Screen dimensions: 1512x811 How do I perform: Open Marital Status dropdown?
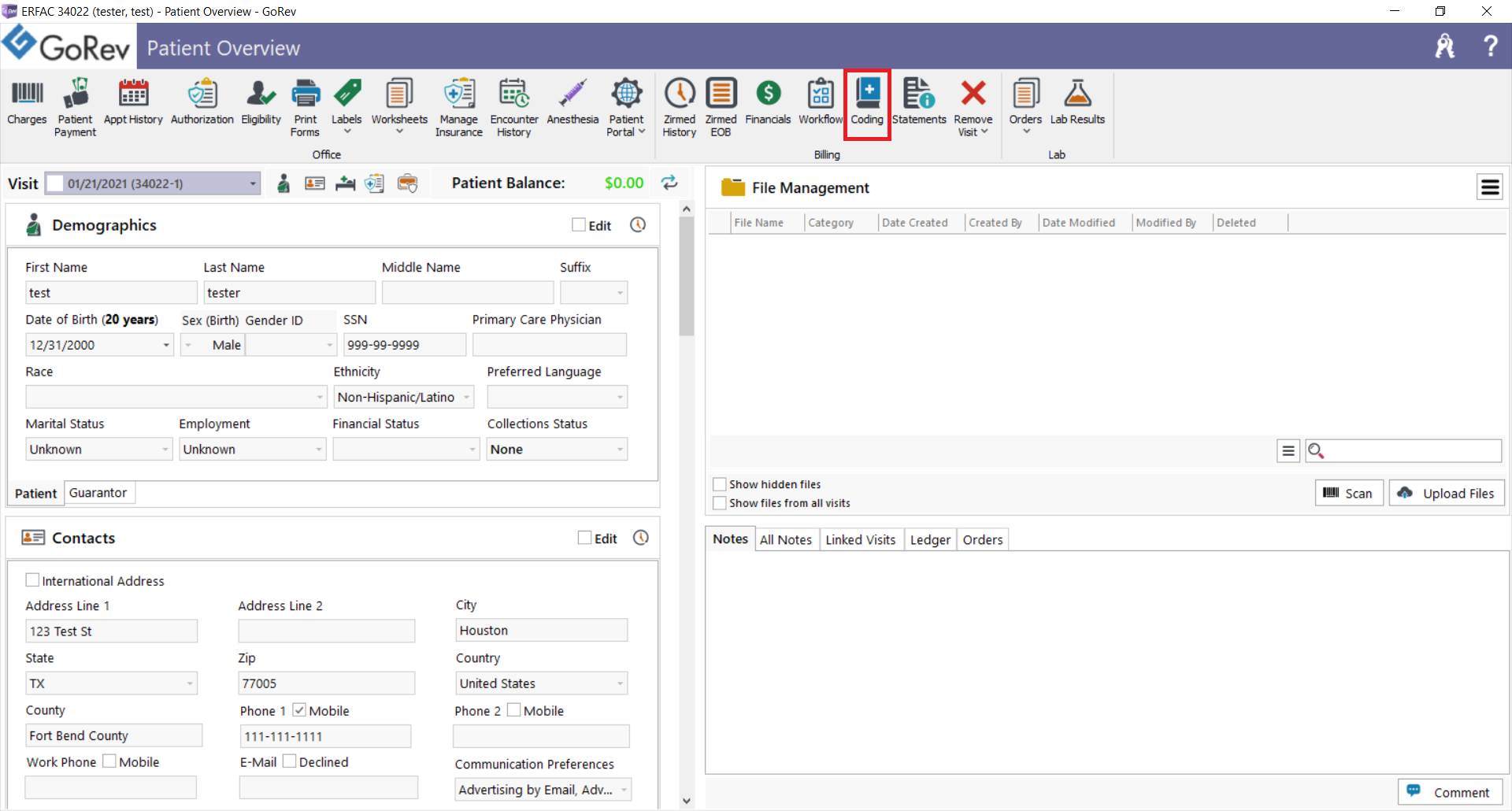(165, 450)
